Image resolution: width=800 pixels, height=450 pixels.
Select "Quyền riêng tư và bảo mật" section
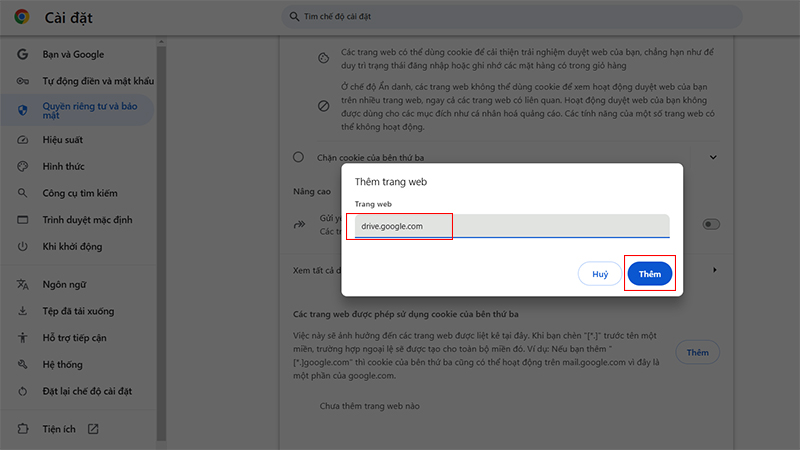tap(78, 110)
